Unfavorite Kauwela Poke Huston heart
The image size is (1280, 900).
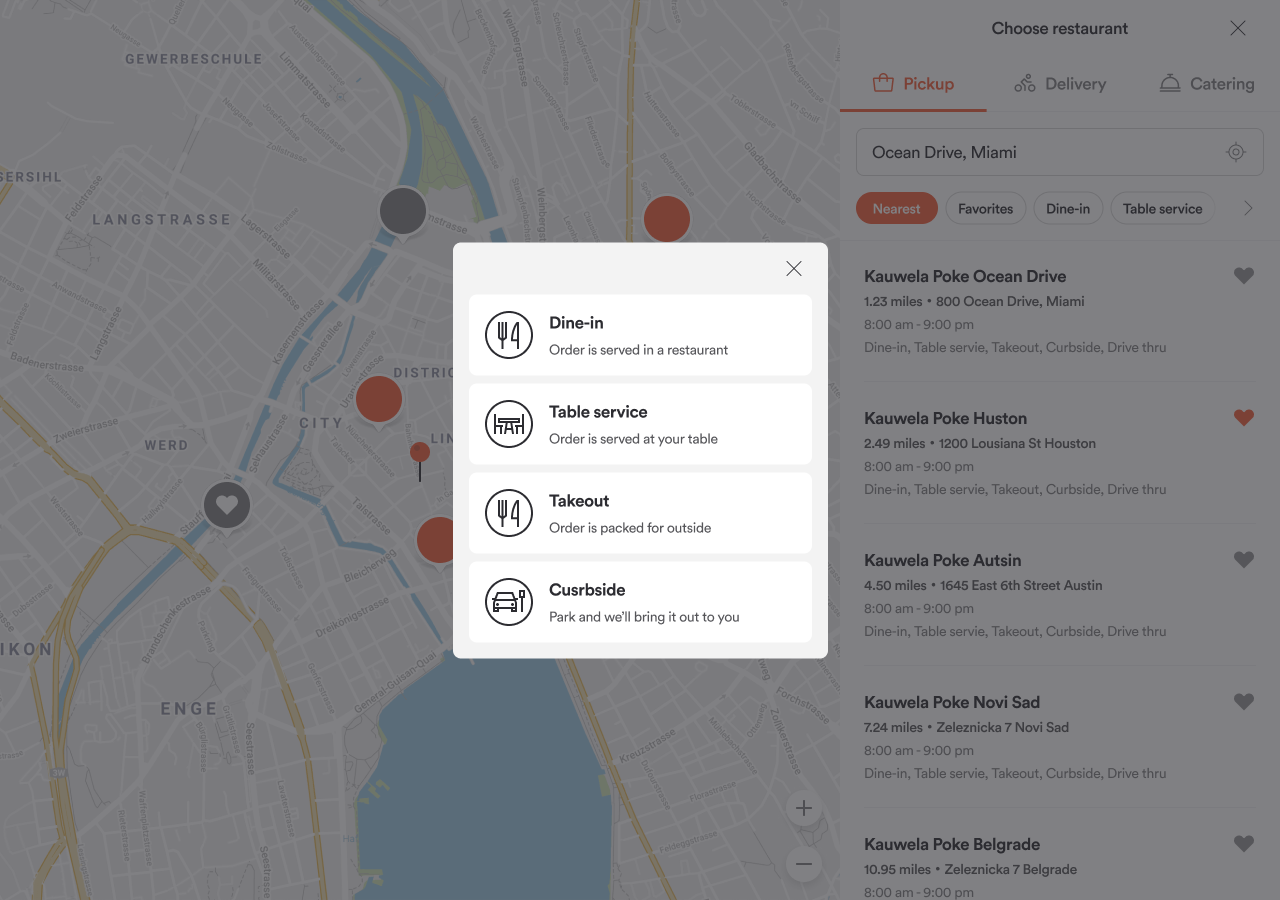click(1244, 418)
